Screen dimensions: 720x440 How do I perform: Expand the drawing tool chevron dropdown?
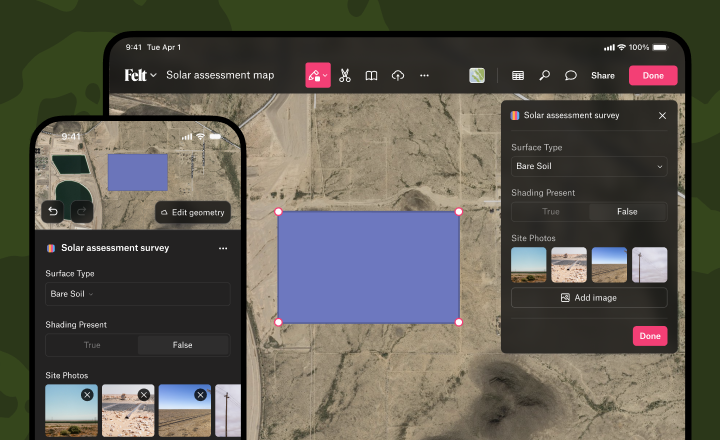coord(326,75)
